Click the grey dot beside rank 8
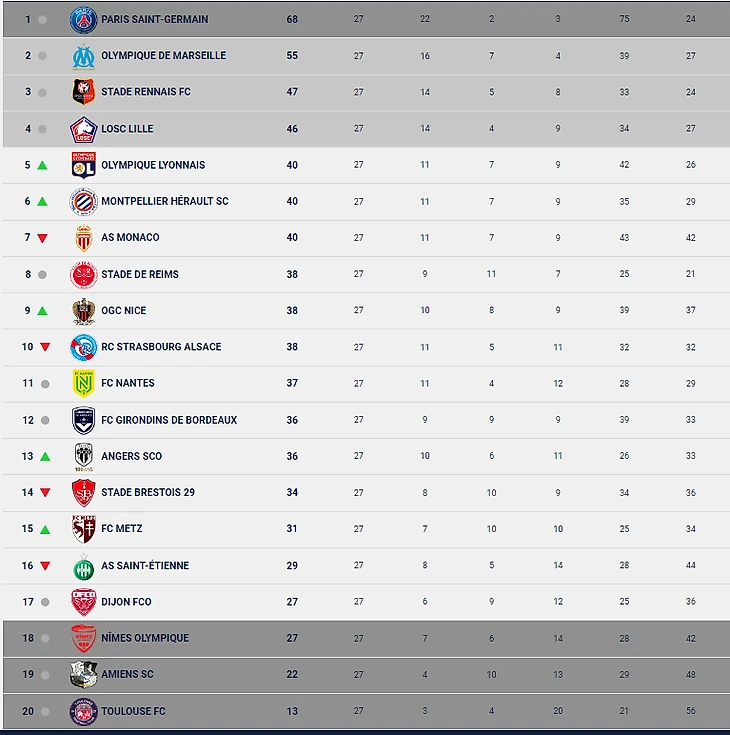Image resolution: width=730 pixels, height=735 pixels. (43, 274)
